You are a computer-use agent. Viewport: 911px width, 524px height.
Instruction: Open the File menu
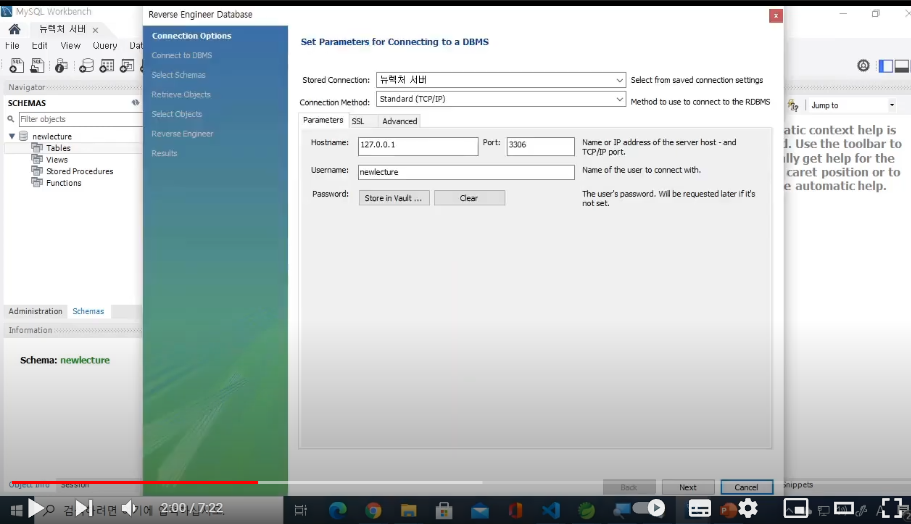tap(12, 45)
